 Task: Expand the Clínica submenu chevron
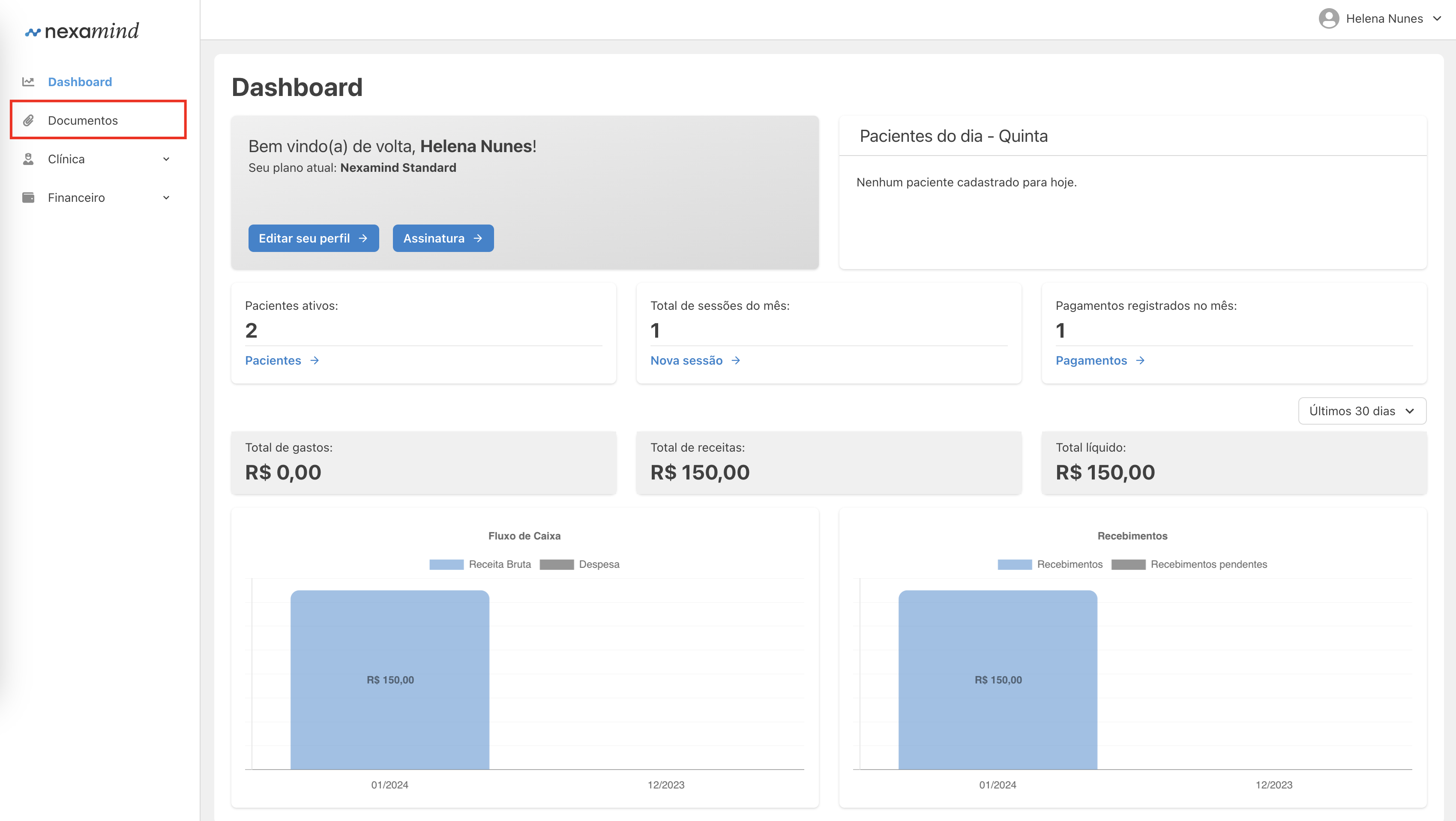pos(166,159)
